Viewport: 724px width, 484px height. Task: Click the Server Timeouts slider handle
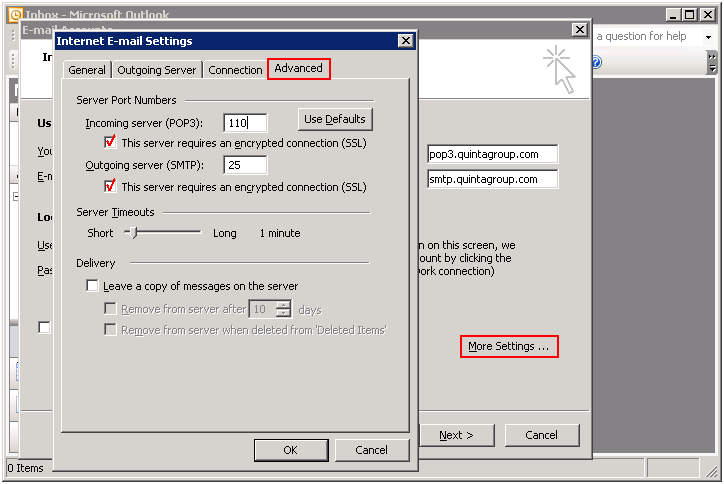pyautogui.click(x=130, y=232)
